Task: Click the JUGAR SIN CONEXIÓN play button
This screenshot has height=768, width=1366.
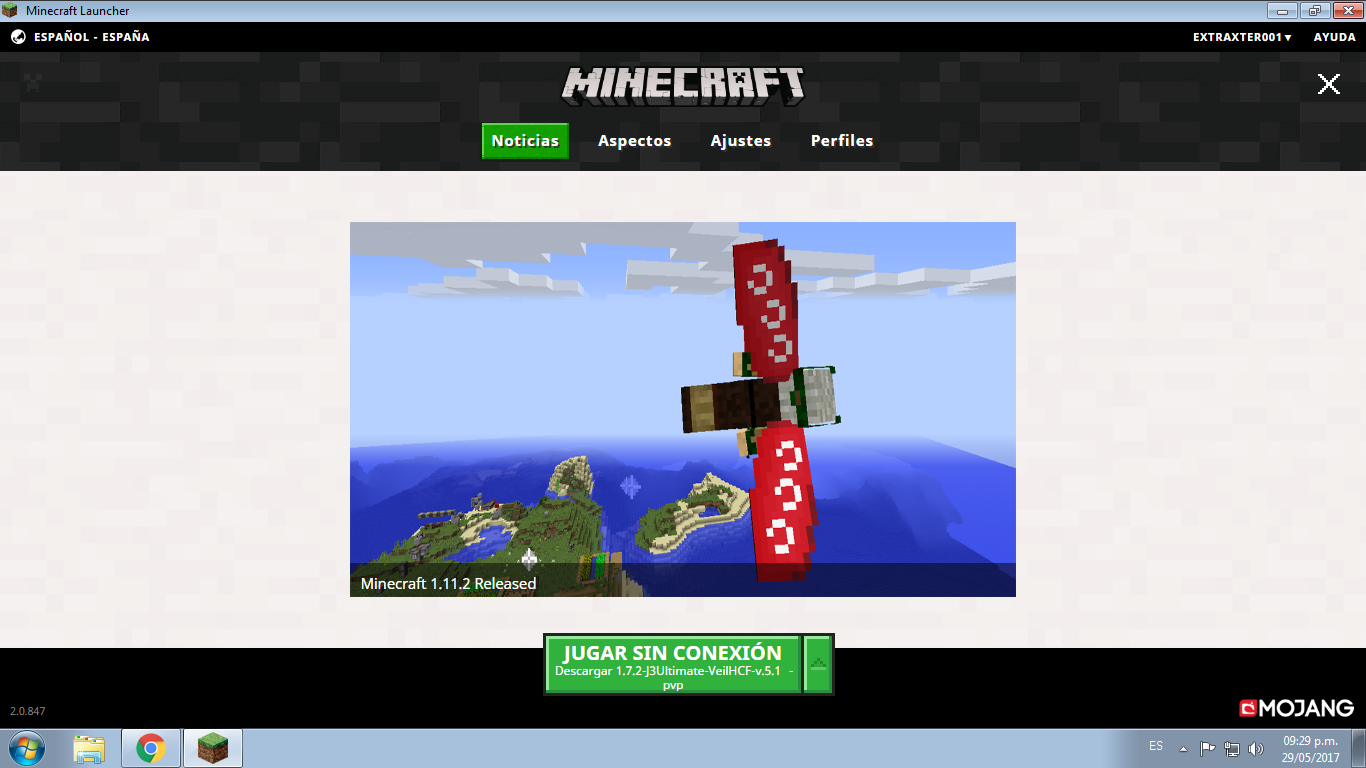Action: coord(673,664)
